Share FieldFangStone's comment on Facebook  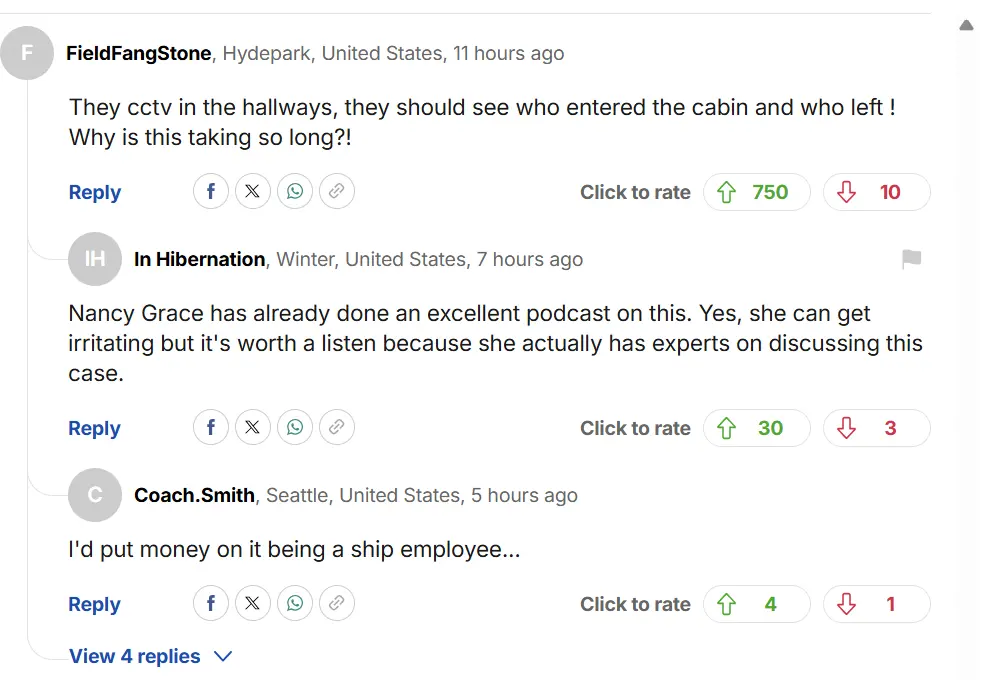coord(211,192)
